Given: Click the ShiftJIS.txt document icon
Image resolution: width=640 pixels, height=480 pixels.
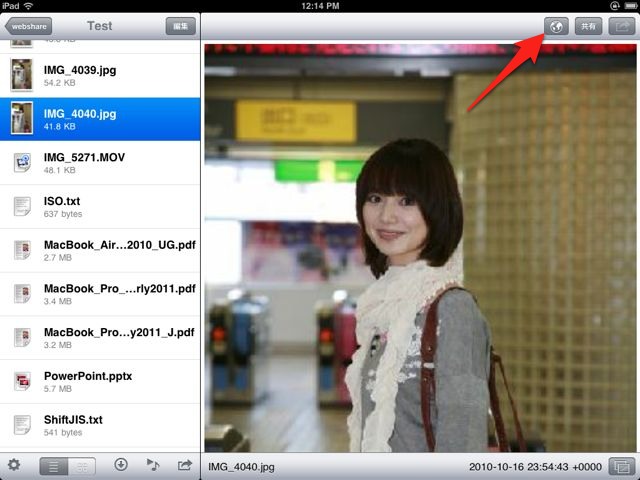Looking at the screenshot, I should click(22, 425).
